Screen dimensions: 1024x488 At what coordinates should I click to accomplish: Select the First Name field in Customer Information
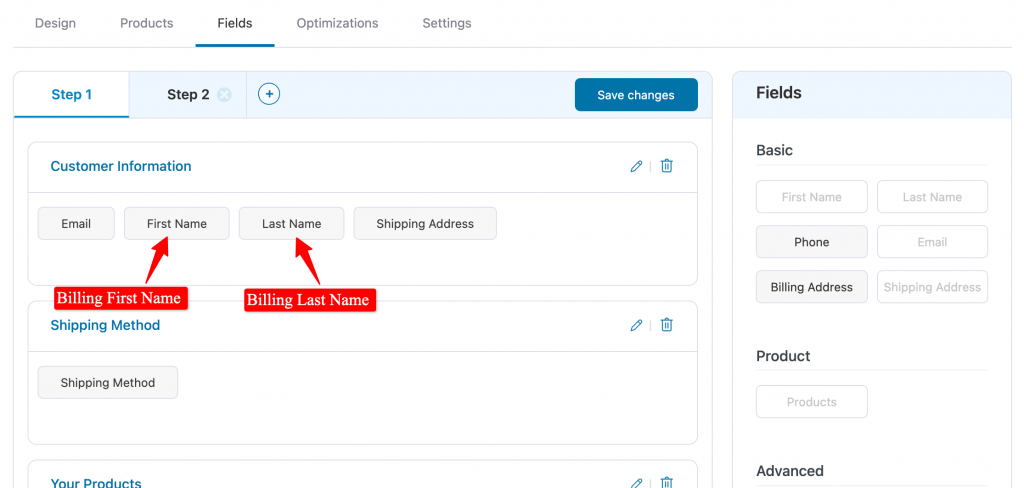coord(177,223)
